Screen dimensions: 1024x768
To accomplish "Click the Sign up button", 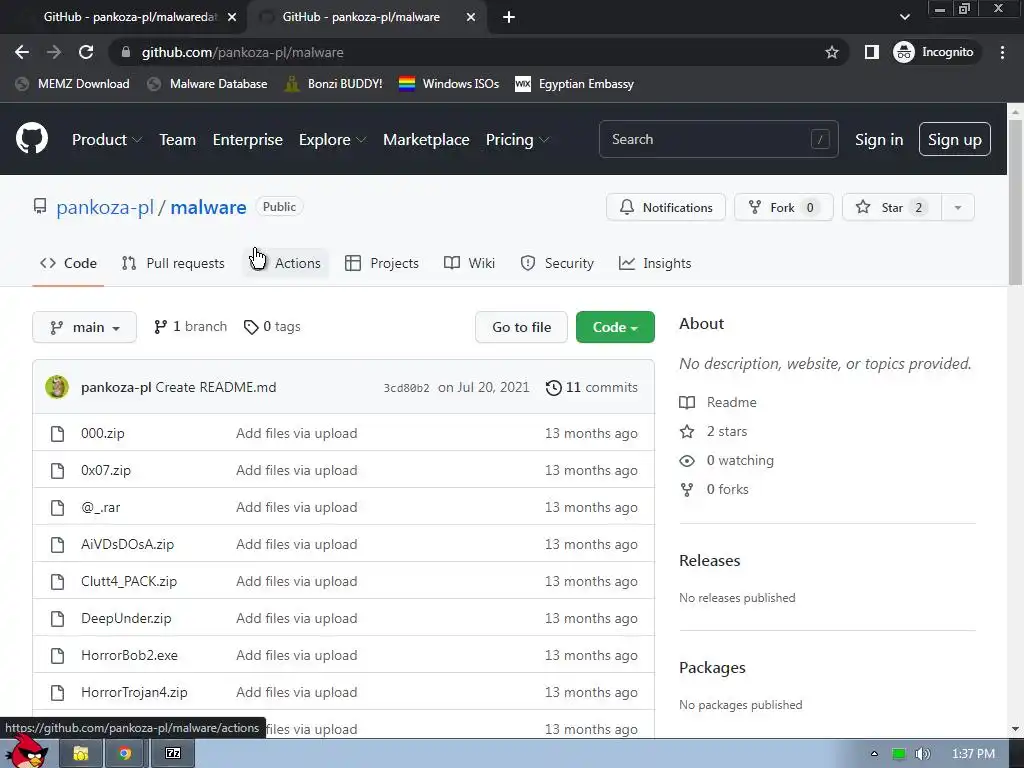I will pyautogui.click(x=954, y=139).
